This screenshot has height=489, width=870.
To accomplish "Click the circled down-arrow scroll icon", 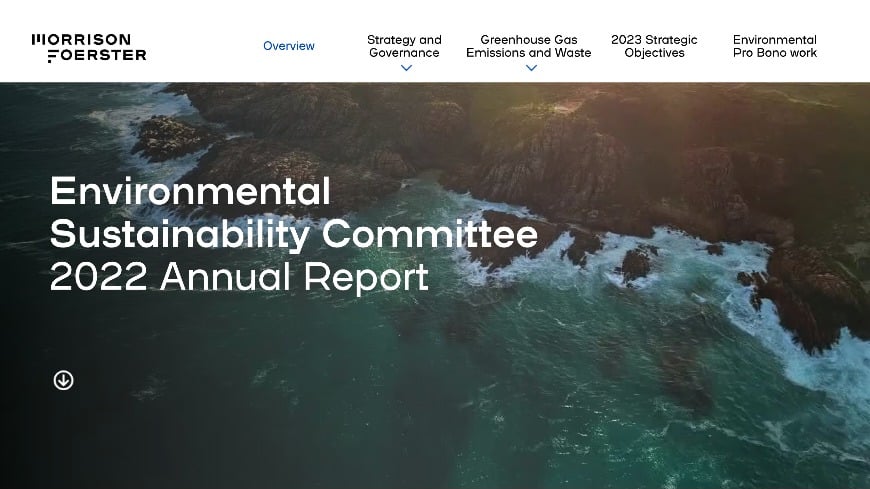I will (x=63, y=380).
